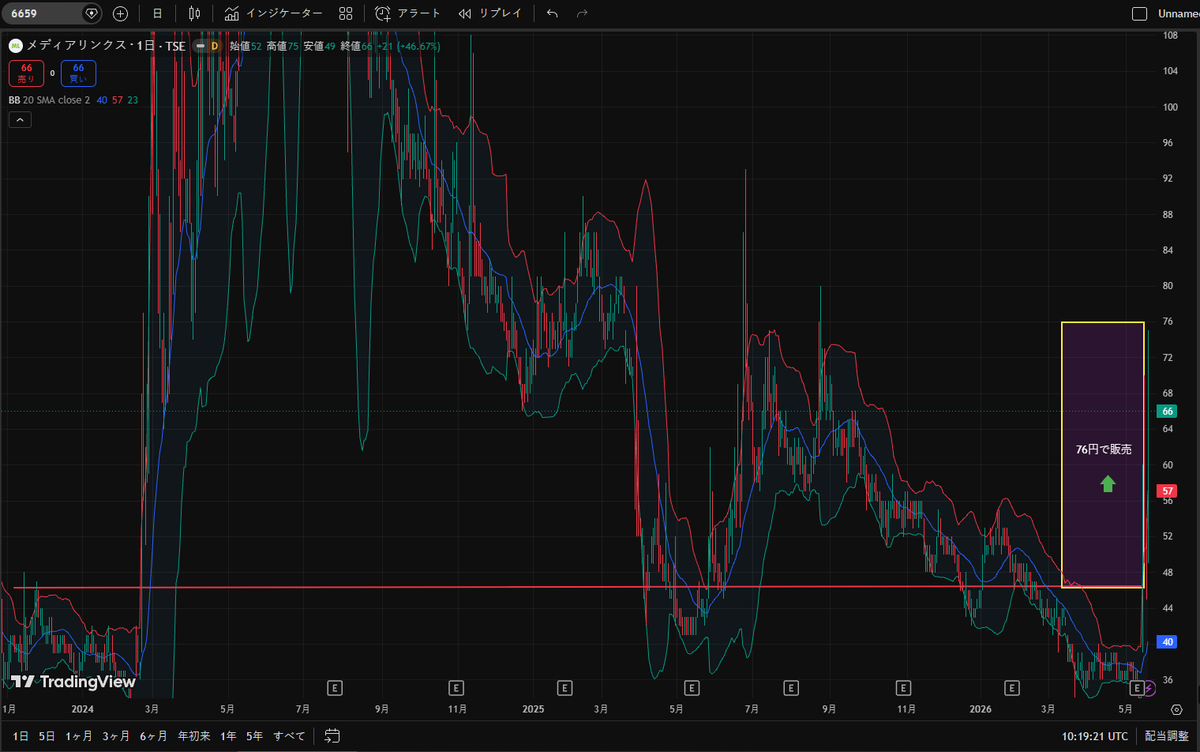The height and width of the screenshot is (752, 1200).
Task: Click the 6659 symbol search field
Action: coord(53,14)
